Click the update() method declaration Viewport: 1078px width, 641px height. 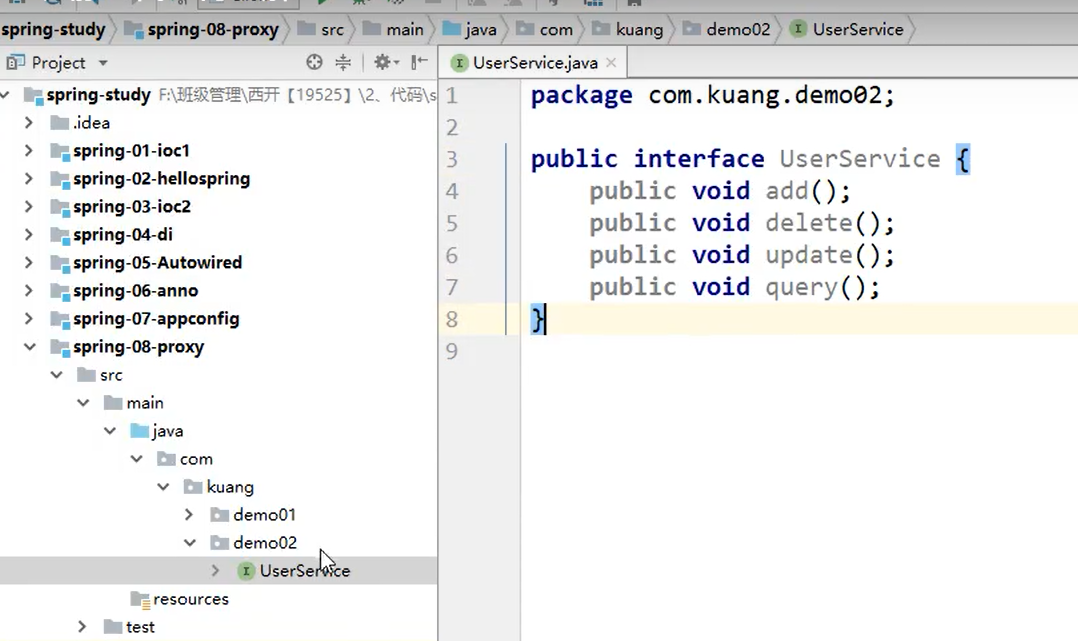click(x=741, y=255)
